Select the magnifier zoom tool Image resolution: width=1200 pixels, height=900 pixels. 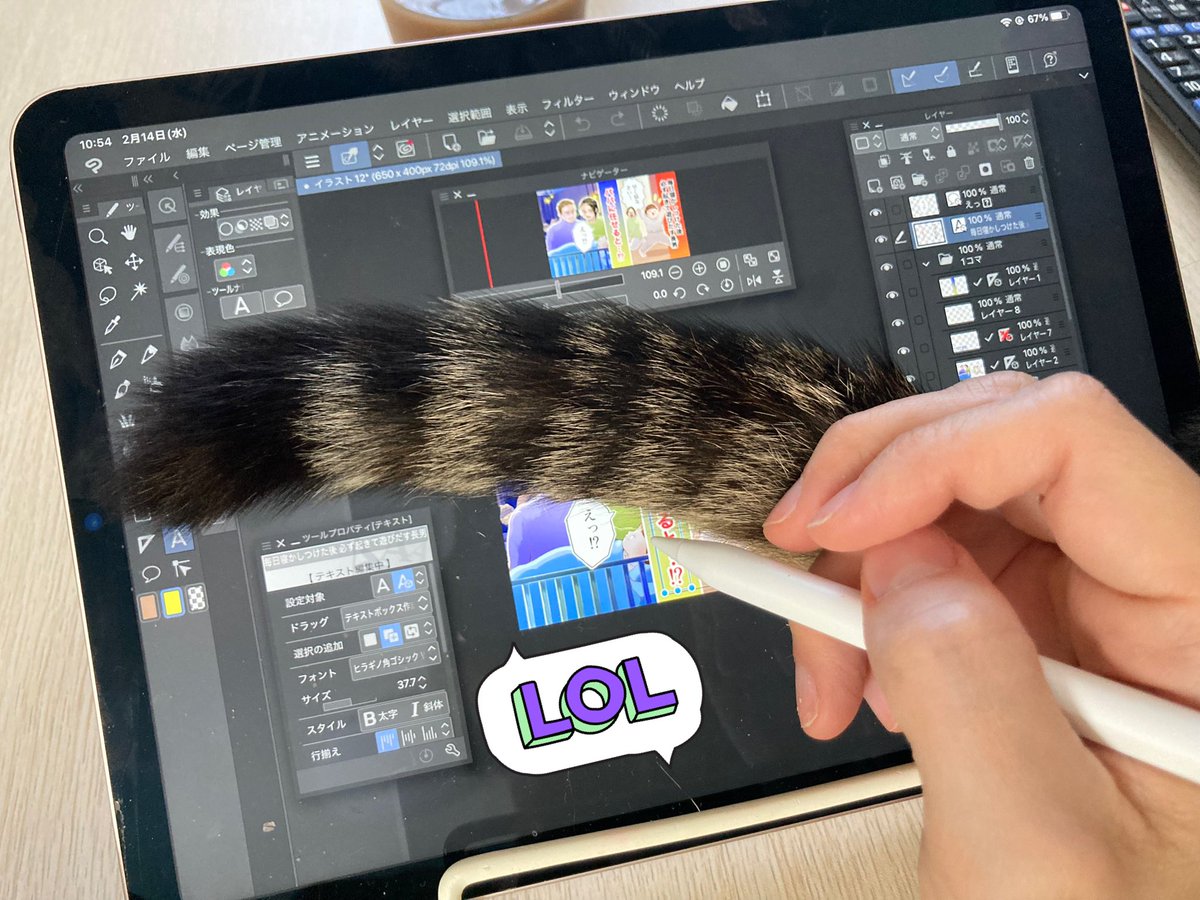click(98, 237)
